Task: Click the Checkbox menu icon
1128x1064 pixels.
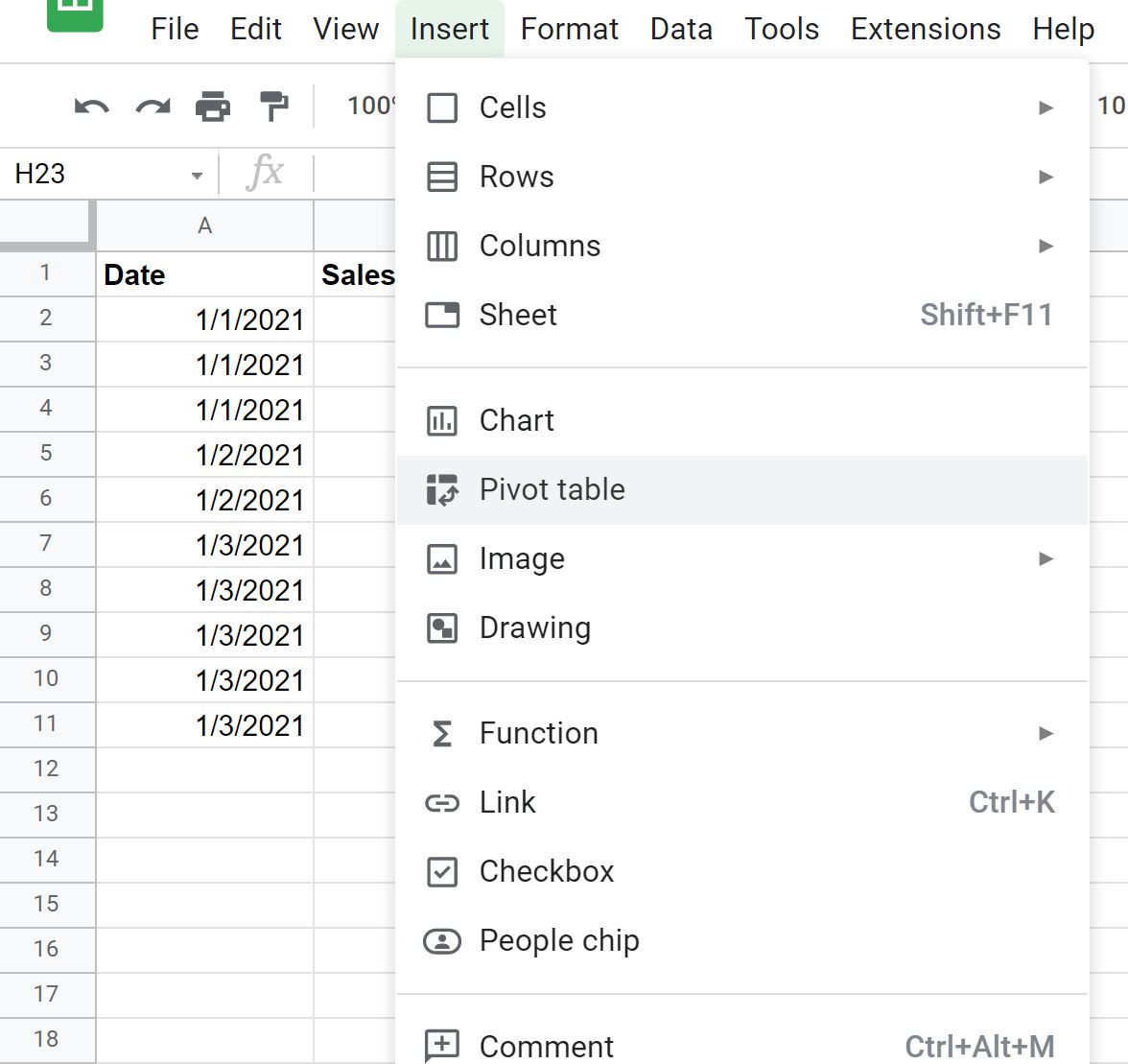Action: pyautogui.click(x=441, y=872)
